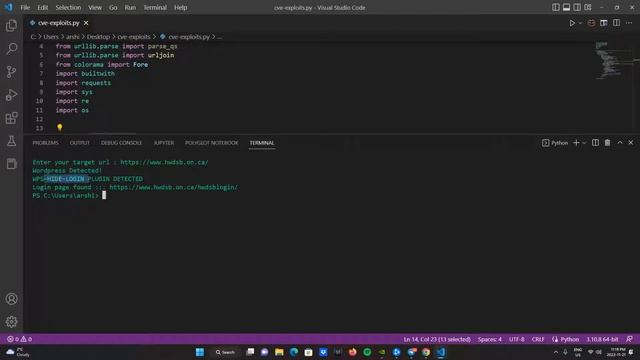640x360 pixels.
Task: Switch to the Jupyter panel tab
Action: [164, 143]
